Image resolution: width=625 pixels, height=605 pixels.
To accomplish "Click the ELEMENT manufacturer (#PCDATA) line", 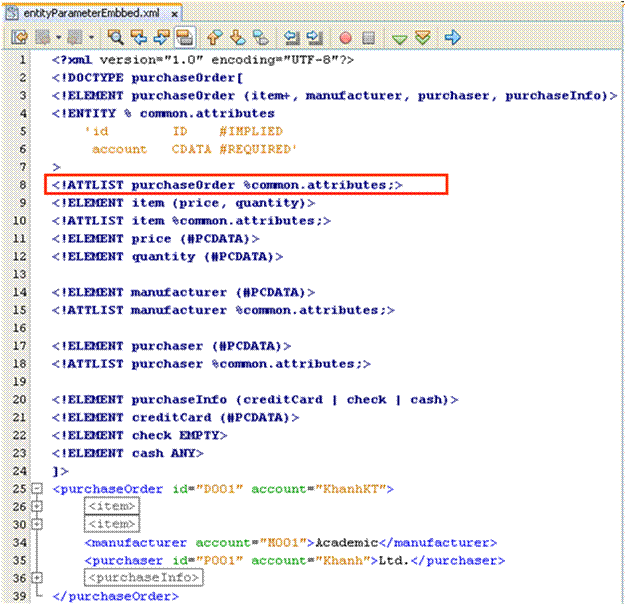I will coord(183,292).
